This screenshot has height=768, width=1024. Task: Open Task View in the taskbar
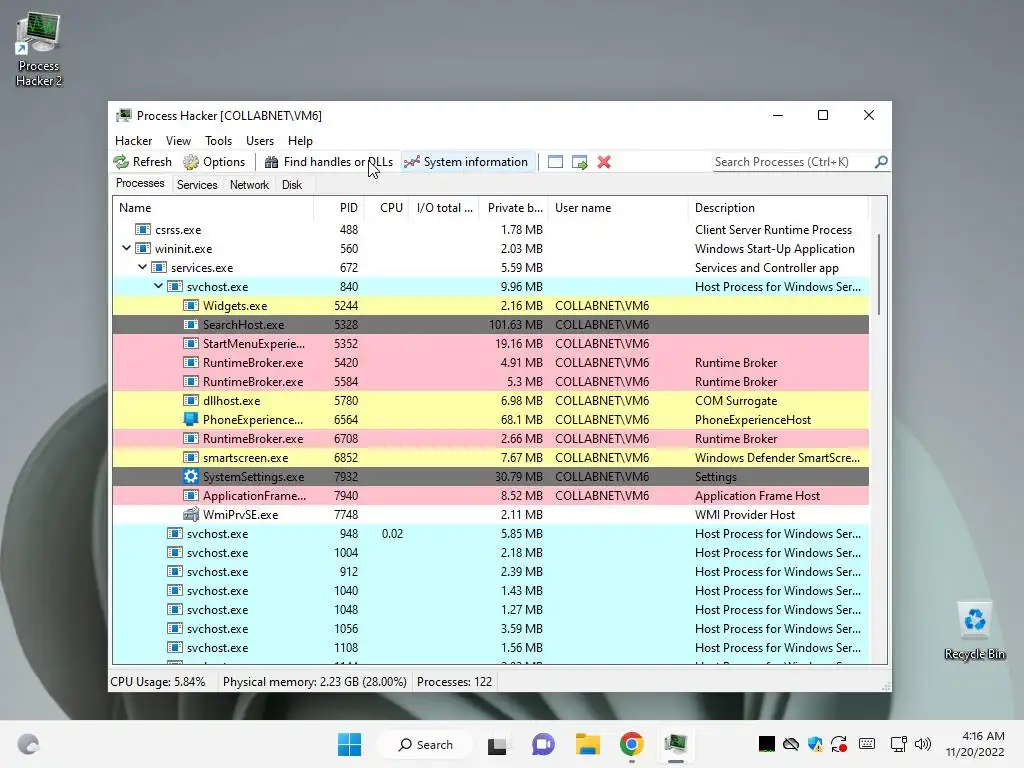coord(497,744)
